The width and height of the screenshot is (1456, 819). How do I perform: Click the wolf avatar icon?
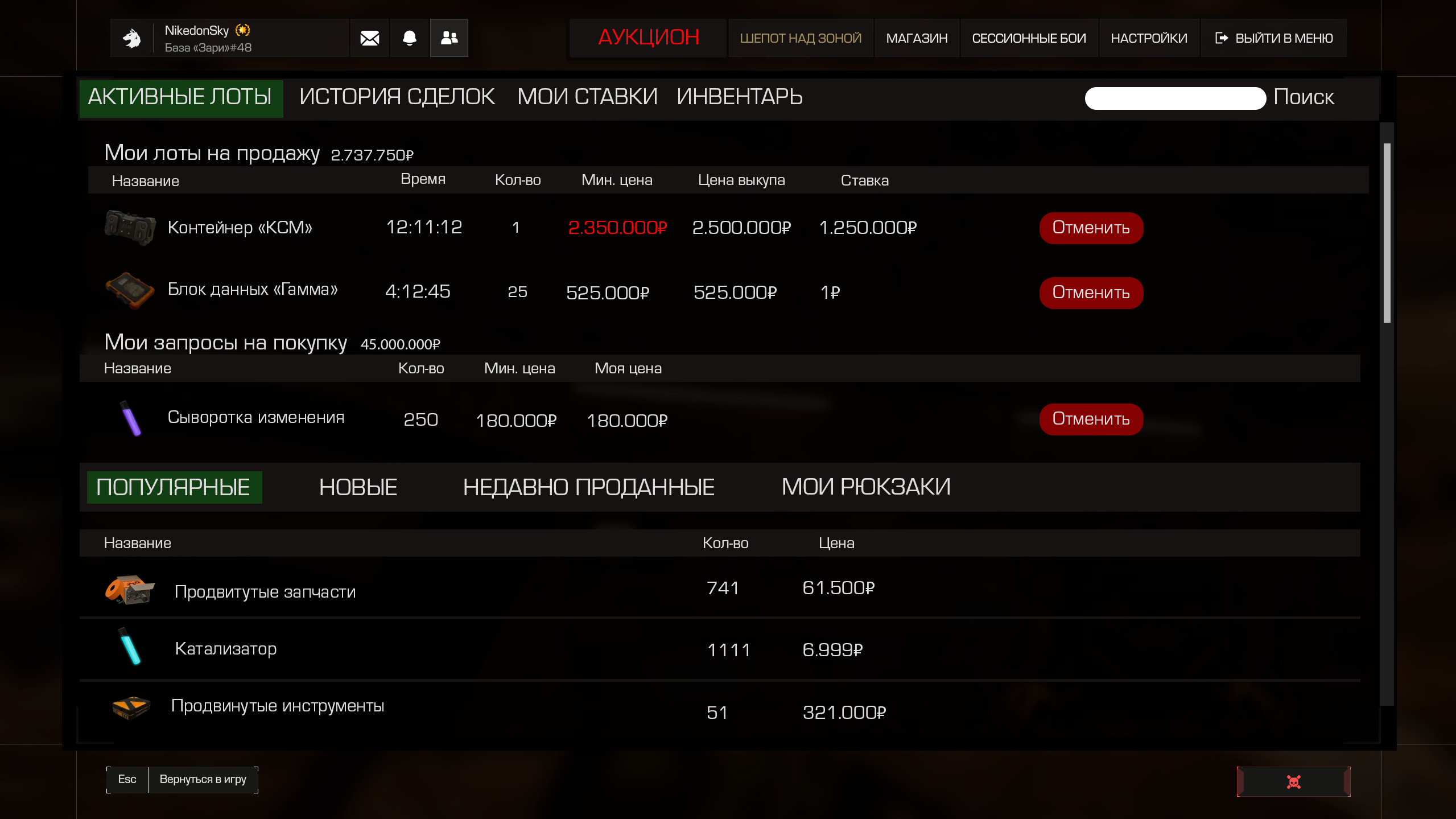pos(132,38)
